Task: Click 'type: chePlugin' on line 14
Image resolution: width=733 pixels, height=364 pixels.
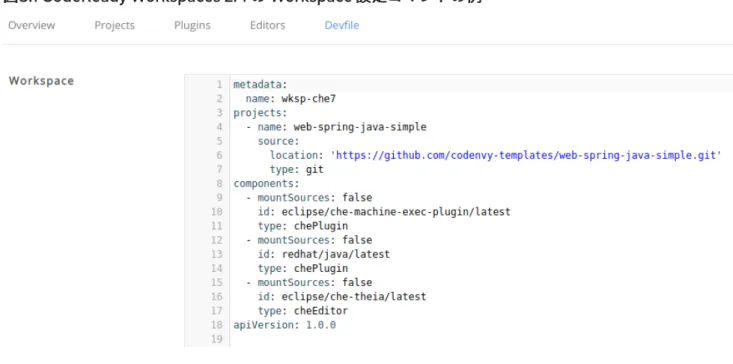Action: coord(302,268)
